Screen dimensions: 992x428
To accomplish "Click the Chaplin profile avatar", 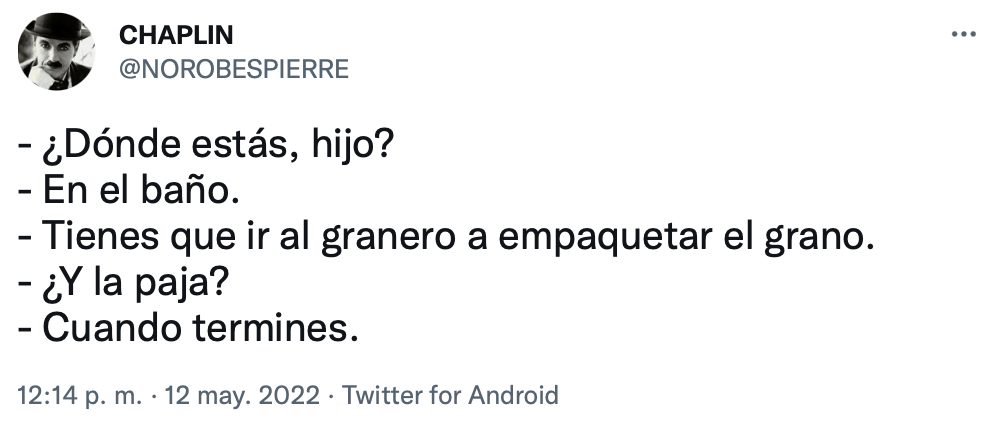I will click(x=56, y=51).
